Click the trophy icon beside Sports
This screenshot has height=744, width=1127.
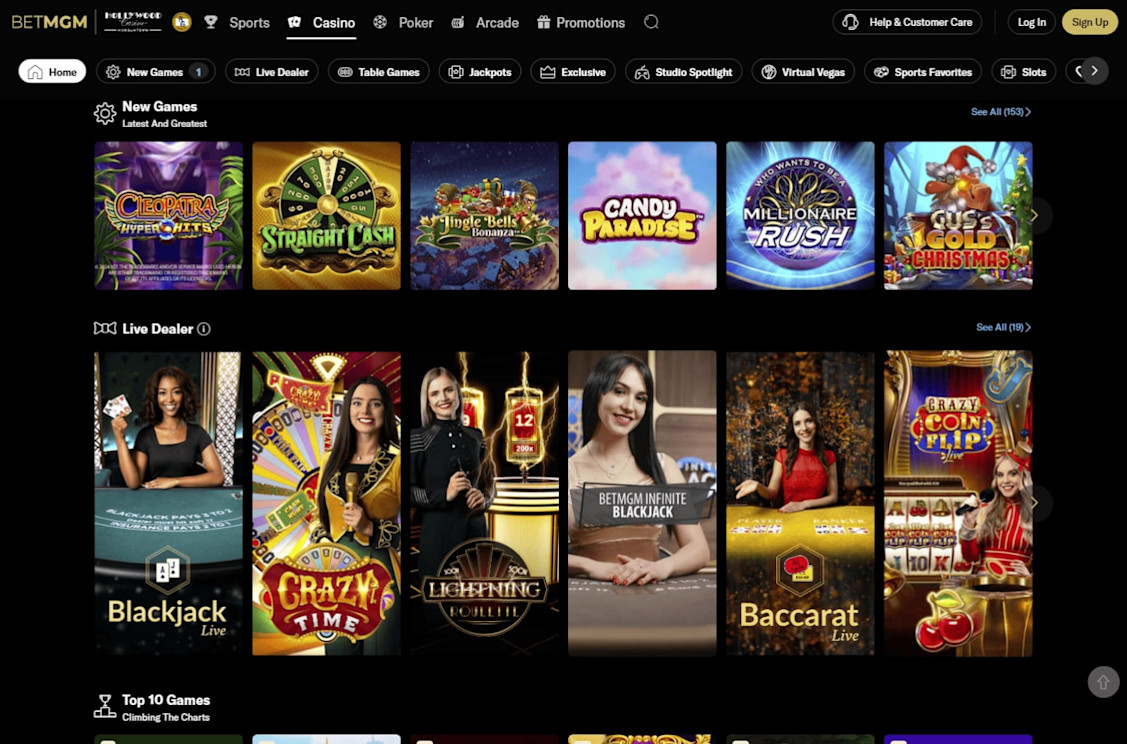(211, 22)
